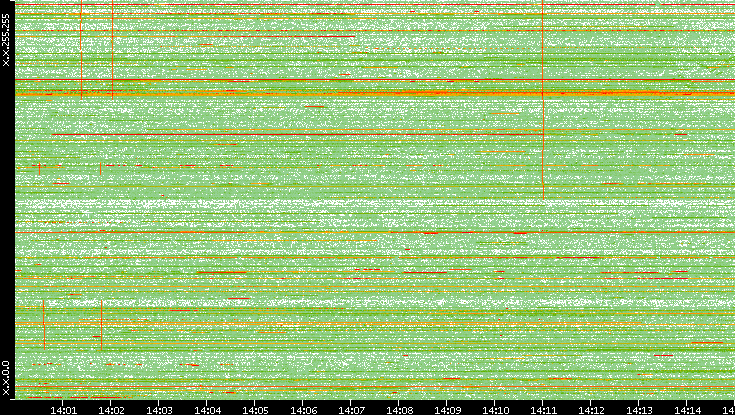Click the 14:11 time label
The image size is (735, 415).
[543, 410]
